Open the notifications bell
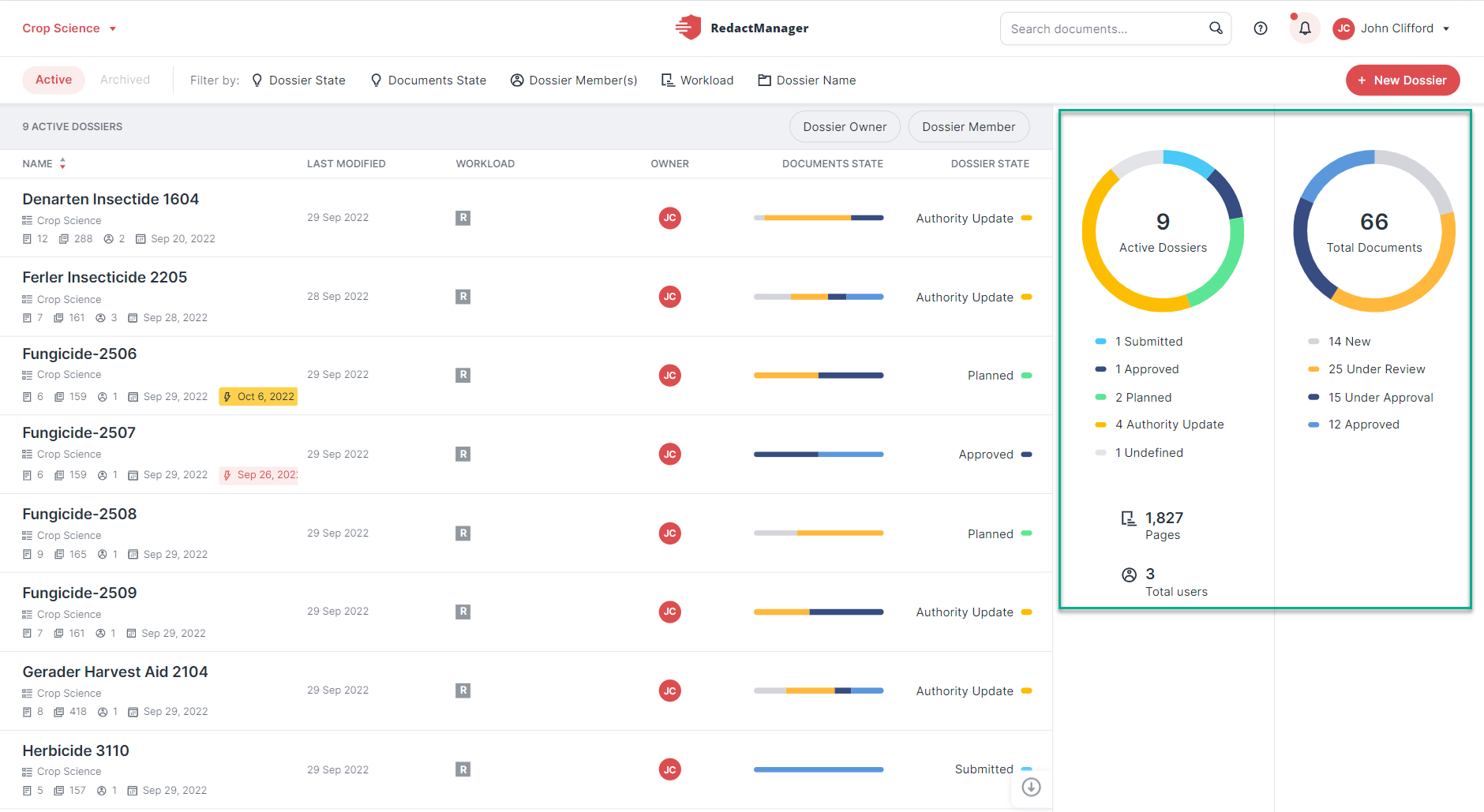1484x812 pixels. pos(1305,28)
